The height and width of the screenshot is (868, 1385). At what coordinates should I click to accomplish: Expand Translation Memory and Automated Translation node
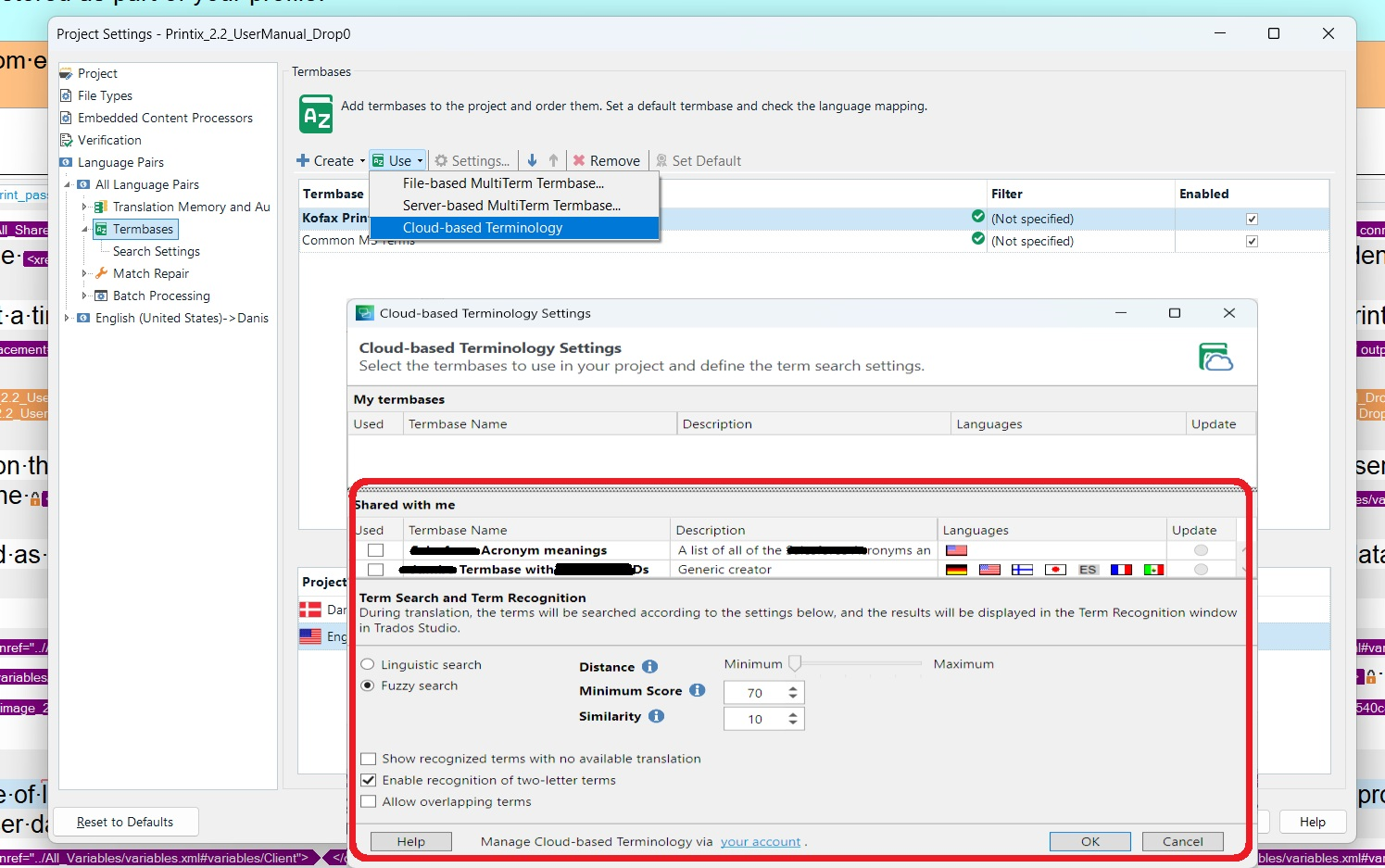point(84,207)
